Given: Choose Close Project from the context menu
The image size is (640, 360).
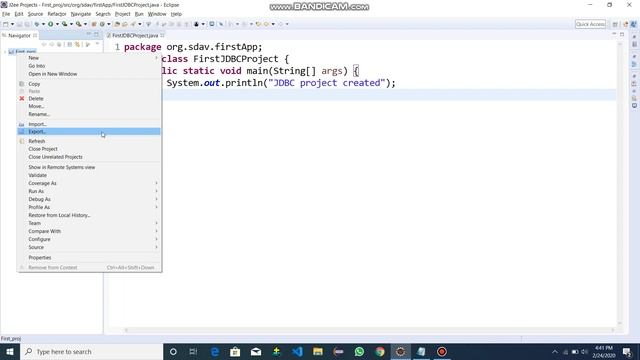Looking at the screenshot, I should click(89, 149).
